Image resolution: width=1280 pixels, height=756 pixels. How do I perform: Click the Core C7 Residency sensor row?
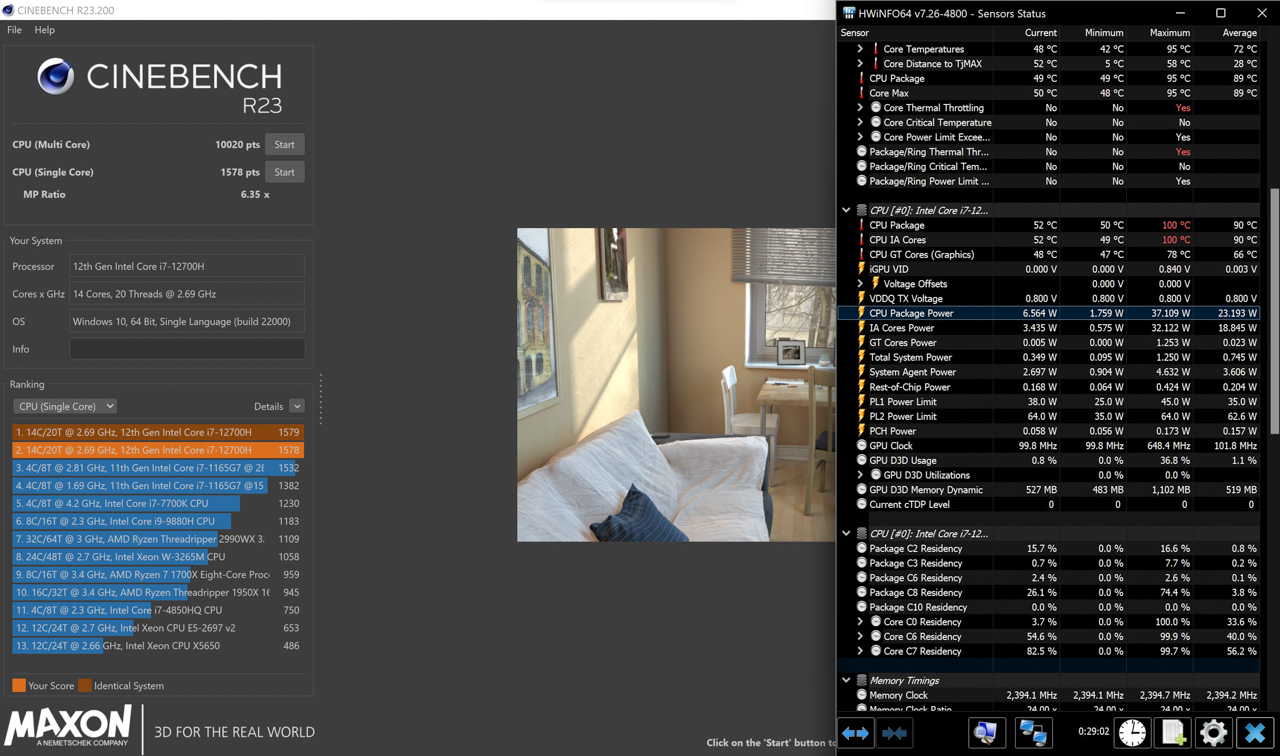[x=1048, y=651]
